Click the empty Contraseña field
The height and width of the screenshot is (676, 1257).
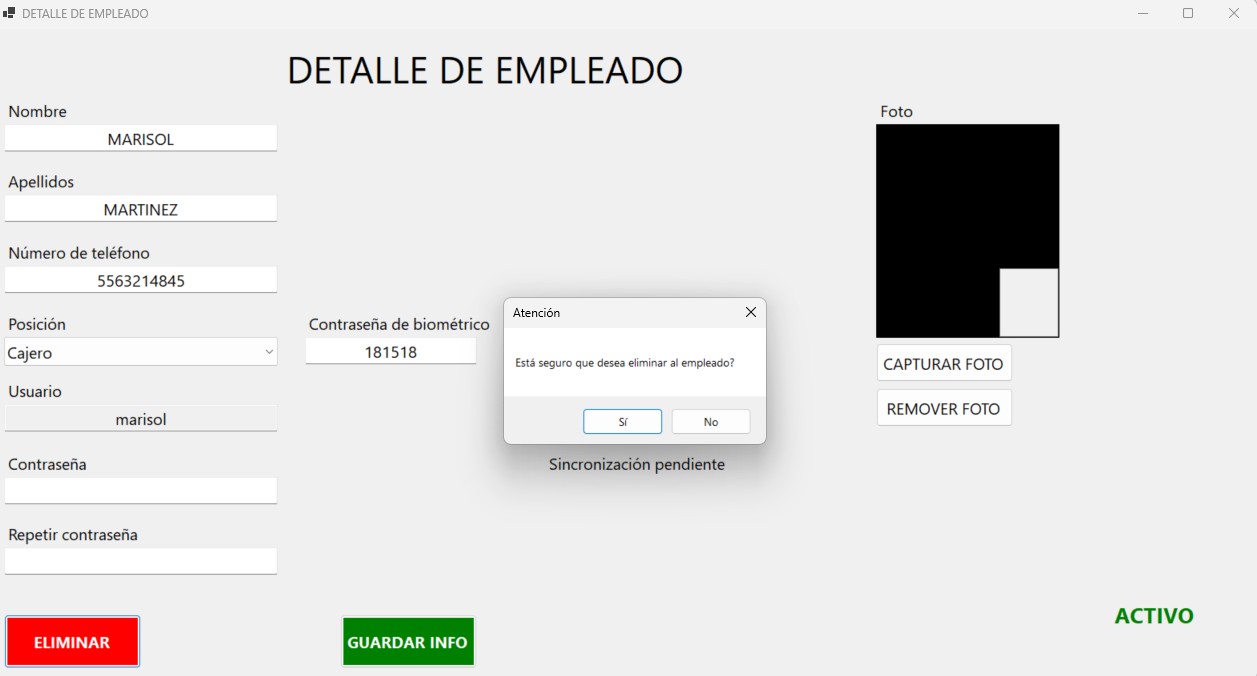140,490
